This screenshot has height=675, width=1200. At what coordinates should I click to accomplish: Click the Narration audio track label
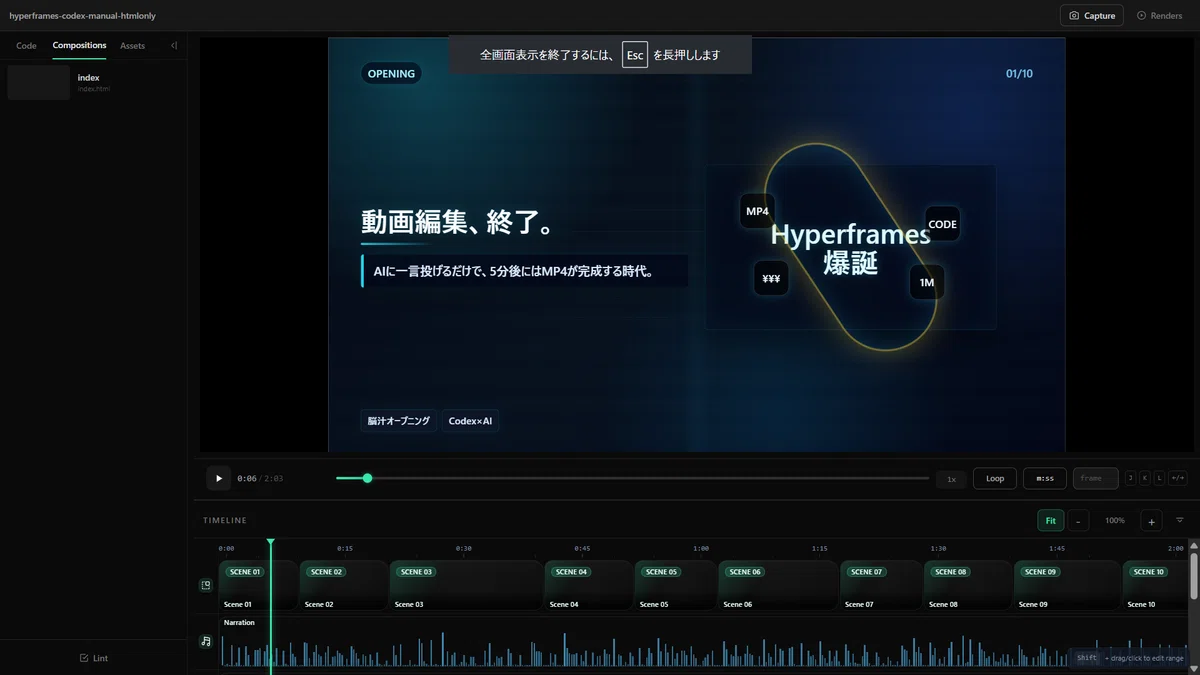point(239,622)
